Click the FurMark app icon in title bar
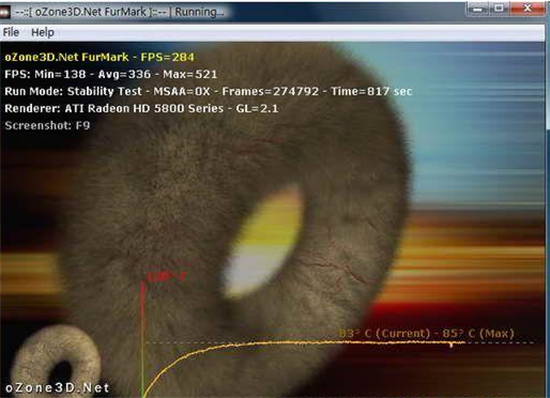 tap(5, 12)
